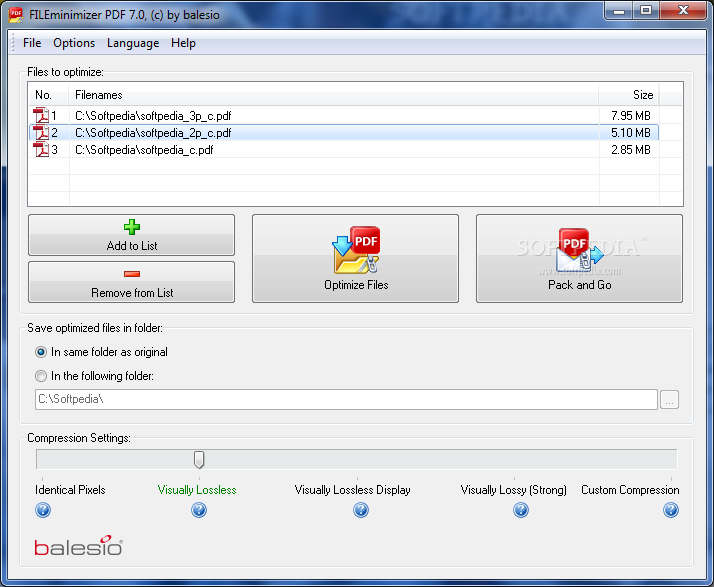Open help icon under Visually Lossless Display
This screenshot has height=587, width=714.
pos(361,510)
